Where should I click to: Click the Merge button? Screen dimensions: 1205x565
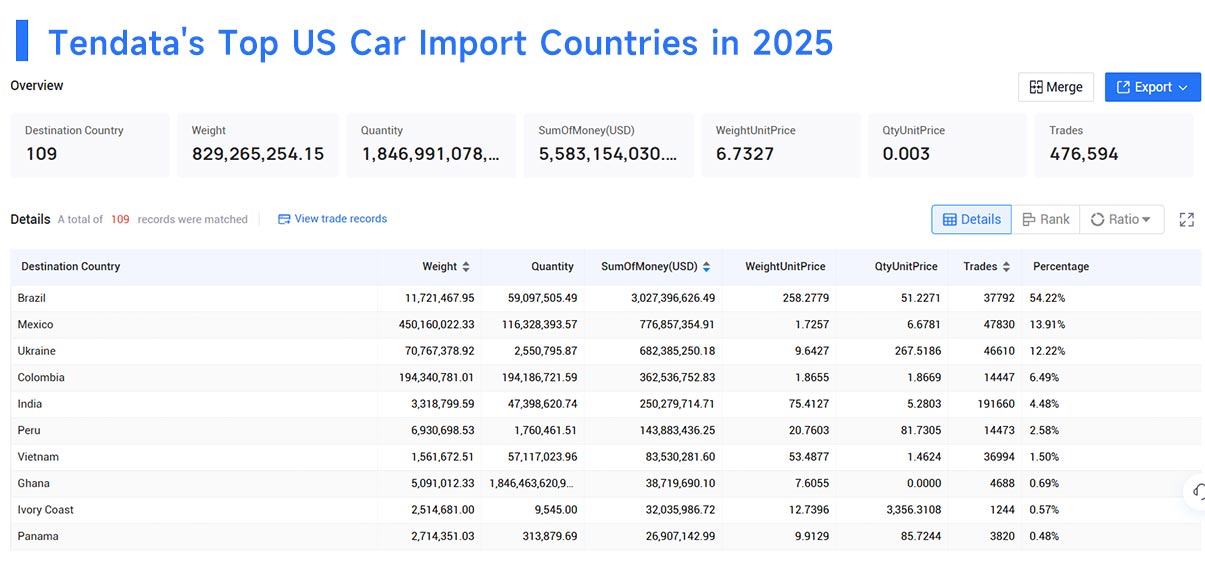coord(1056,87)
